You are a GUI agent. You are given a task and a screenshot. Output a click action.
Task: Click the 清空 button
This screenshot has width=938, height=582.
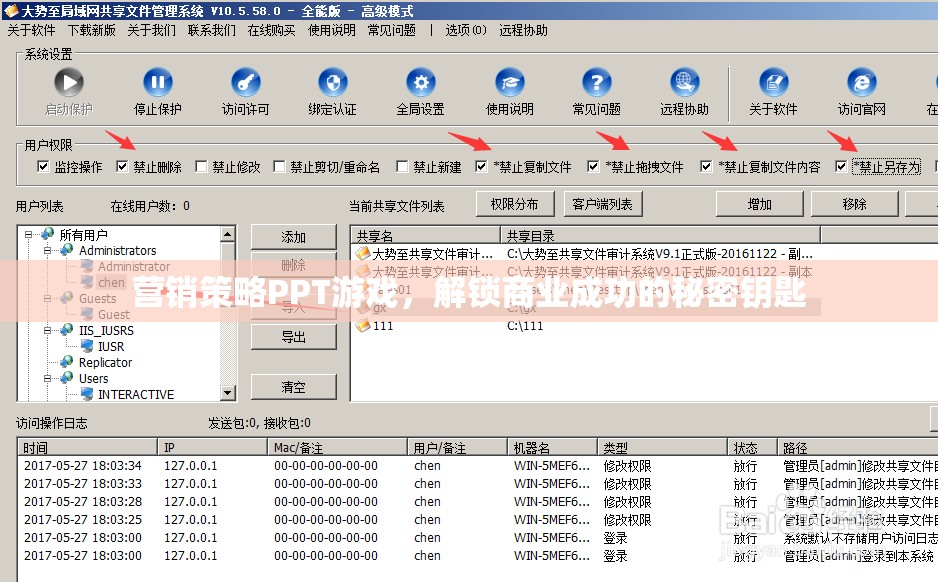[294, 387]
